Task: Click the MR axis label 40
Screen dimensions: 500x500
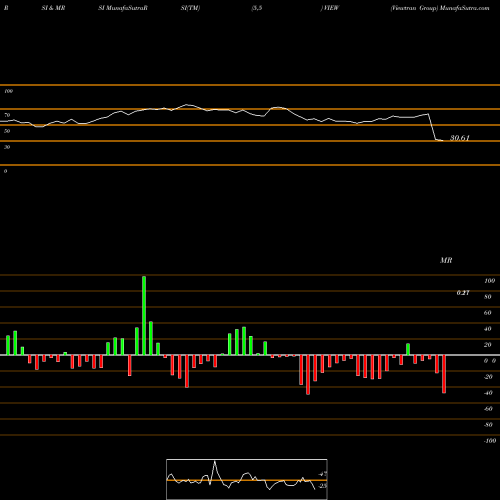Action: click(x=488, y=329)
